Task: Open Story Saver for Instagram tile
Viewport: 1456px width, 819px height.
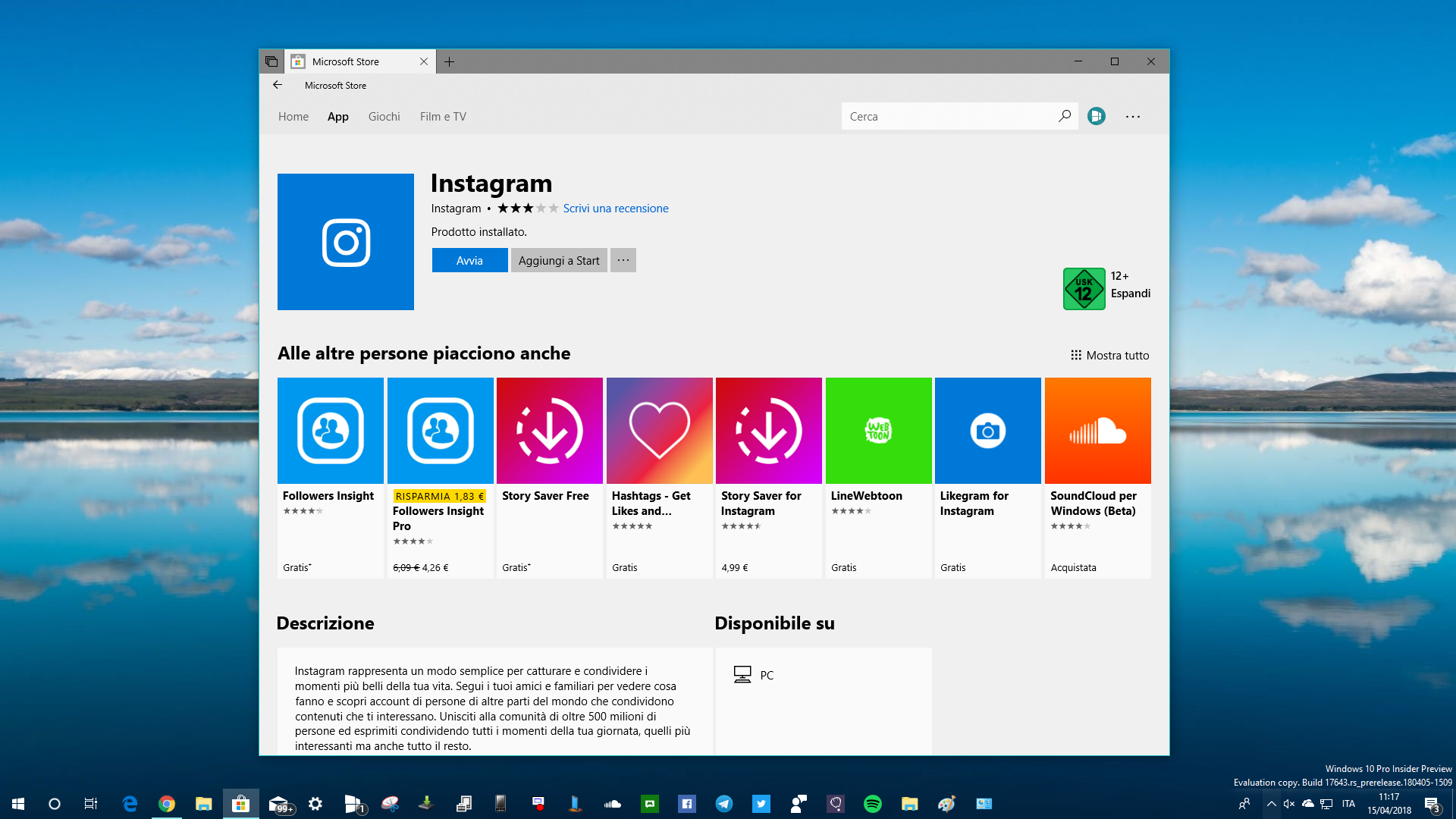Action: (769, 478)
